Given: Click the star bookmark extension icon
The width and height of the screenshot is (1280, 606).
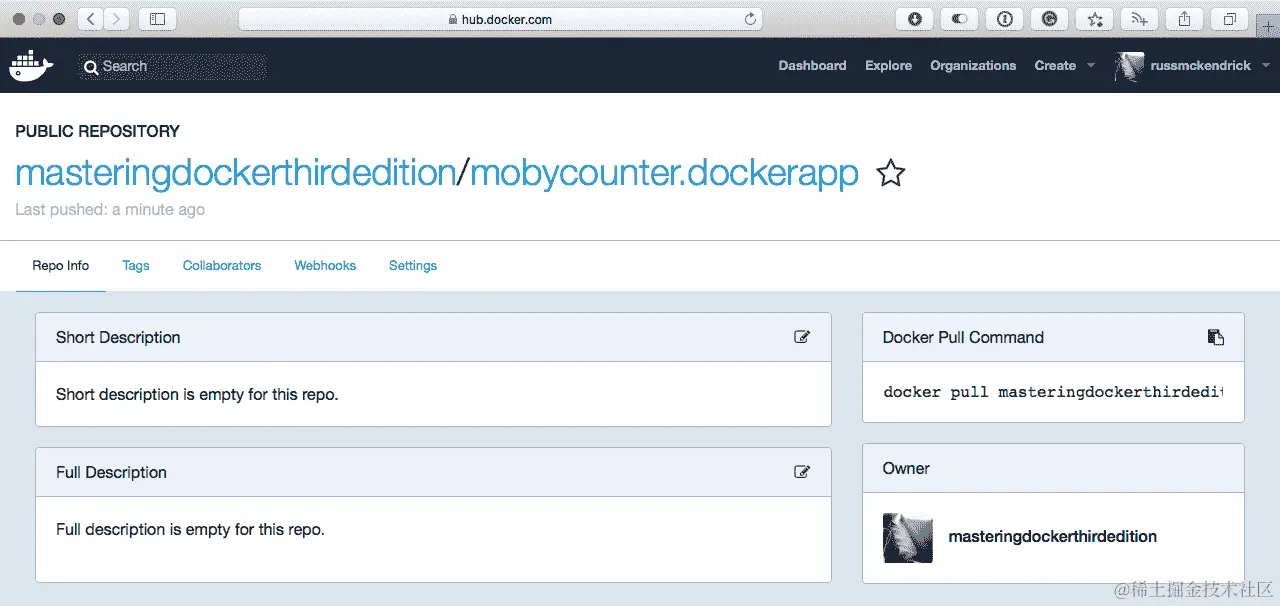Looking at the screenshot, I should pos(1094,19).
